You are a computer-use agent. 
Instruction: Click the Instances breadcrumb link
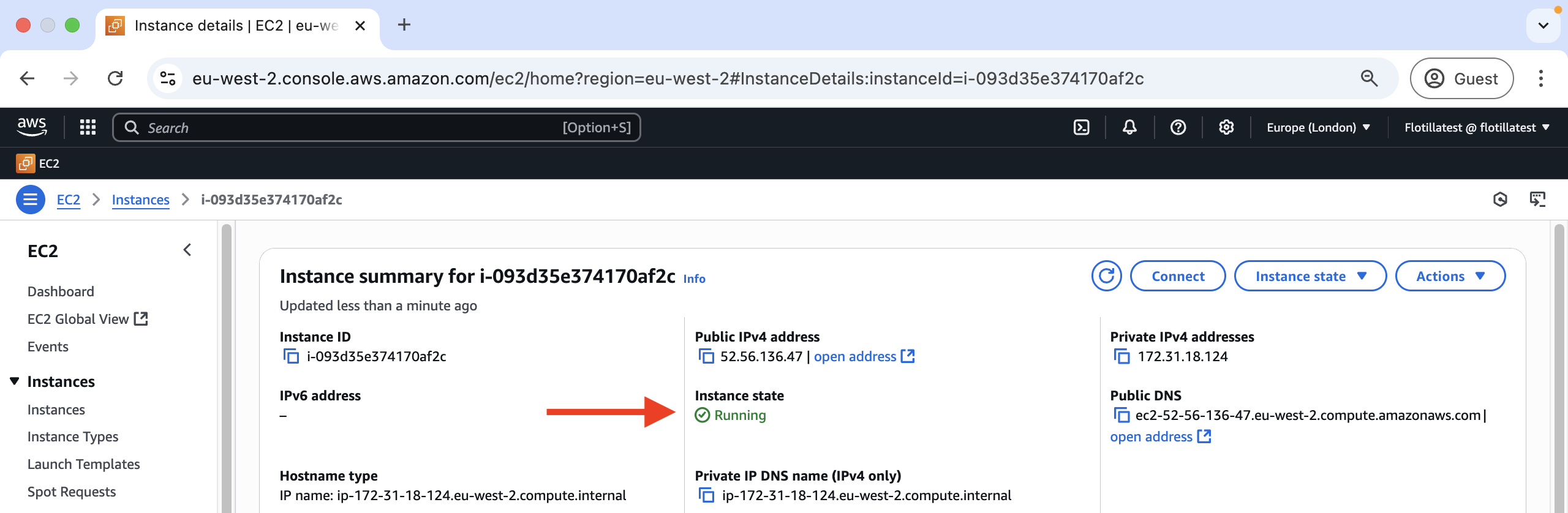coord(140,200)
